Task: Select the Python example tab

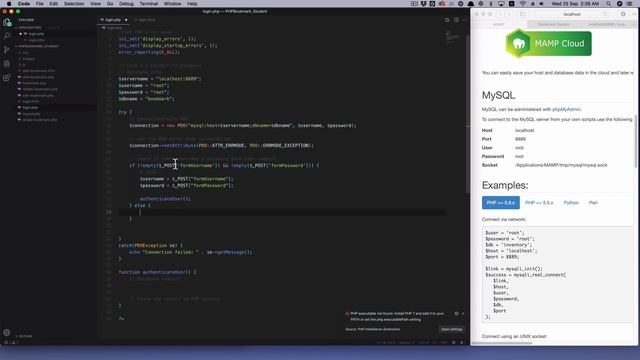Action: pos(571,202)
